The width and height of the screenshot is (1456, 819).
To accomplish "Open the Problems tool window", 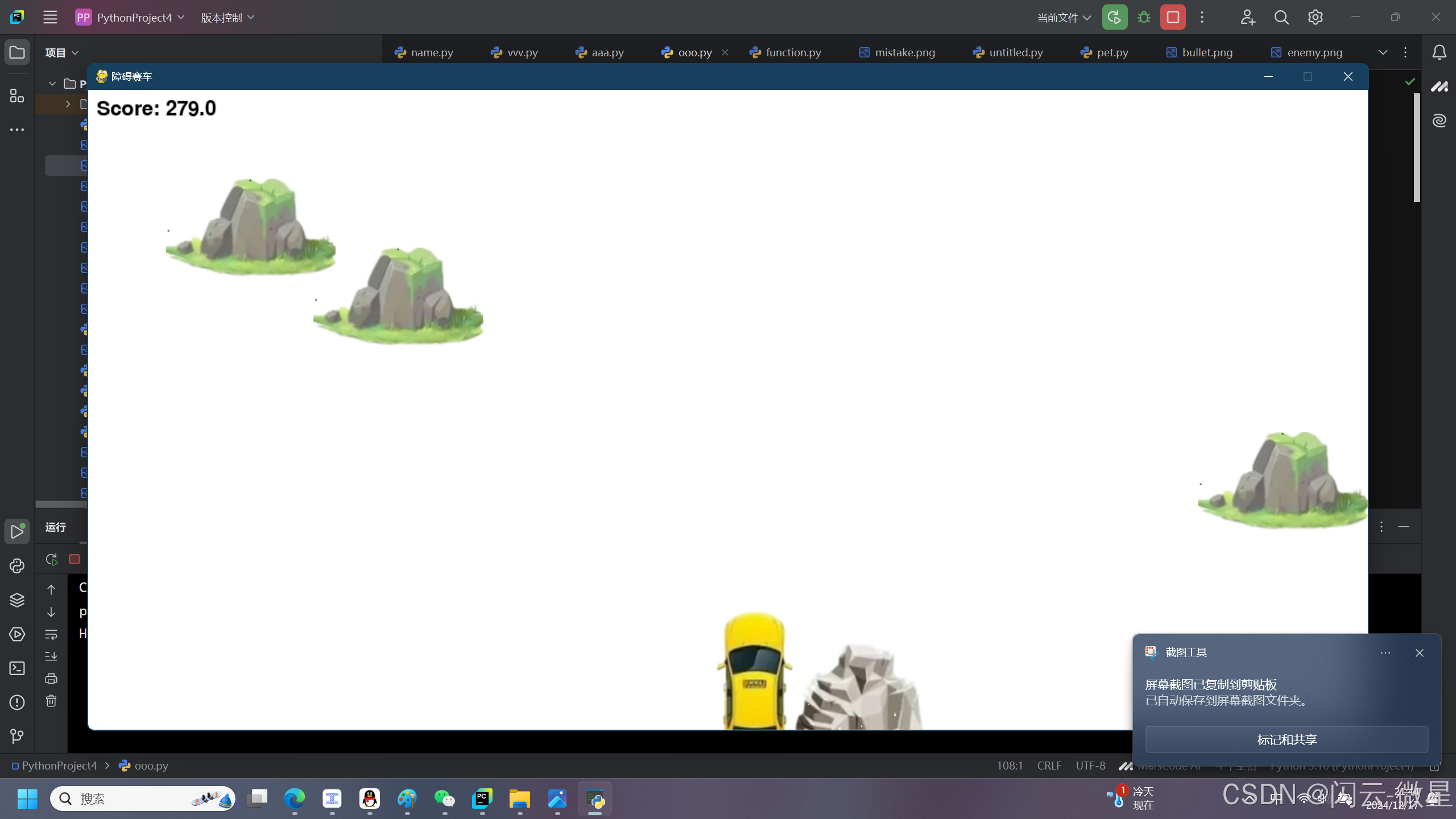I will pos(17,702).
